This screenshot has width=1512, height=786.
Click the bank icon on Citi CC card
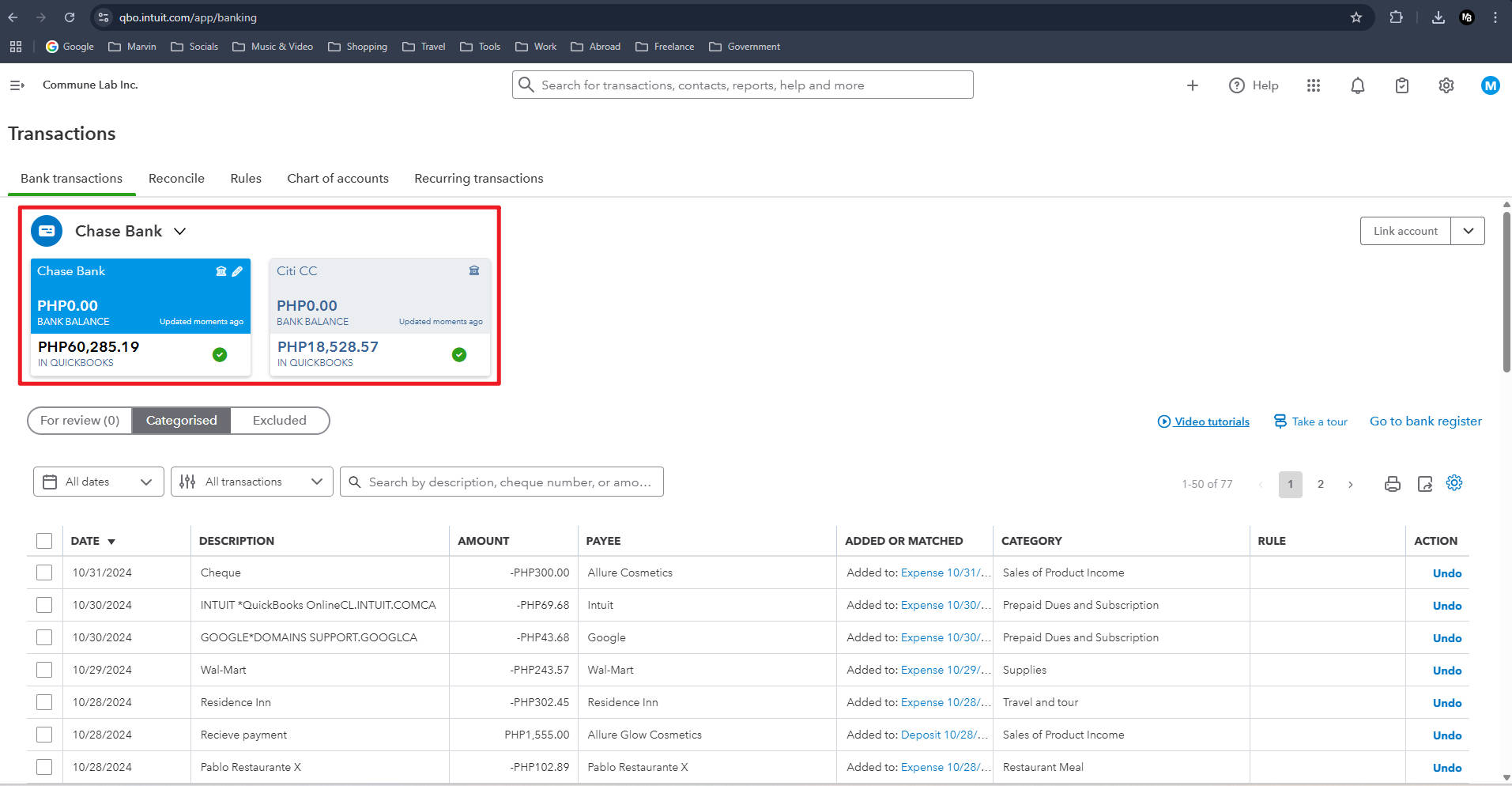pos(474,270)
